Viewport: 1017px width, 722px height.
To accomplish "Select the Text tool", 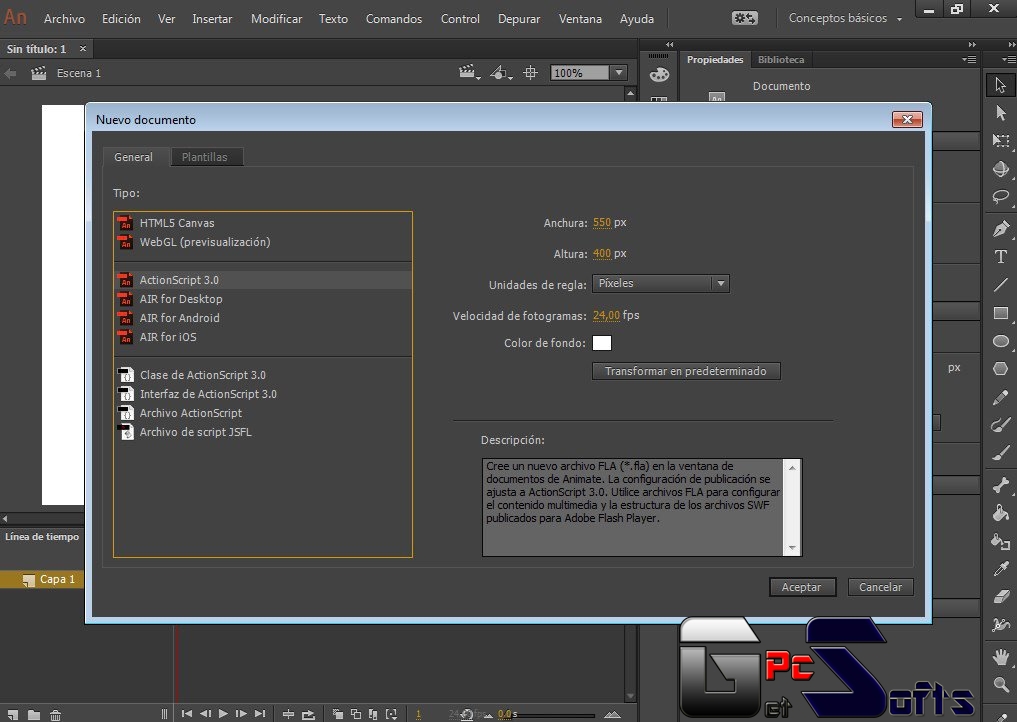I will [1000, 257].
